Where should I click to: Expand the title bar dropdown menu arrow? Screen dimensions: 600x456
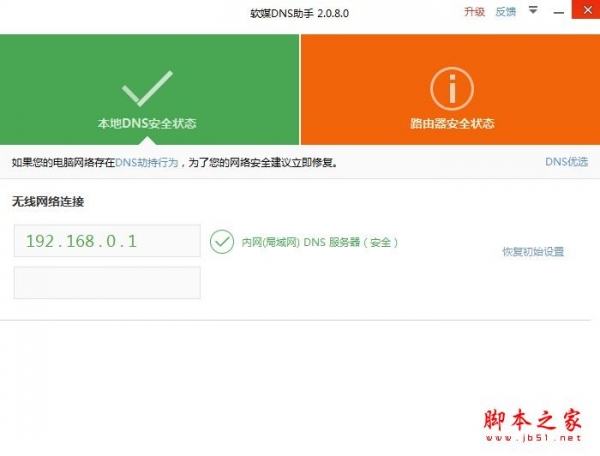(x=533, y=10)
